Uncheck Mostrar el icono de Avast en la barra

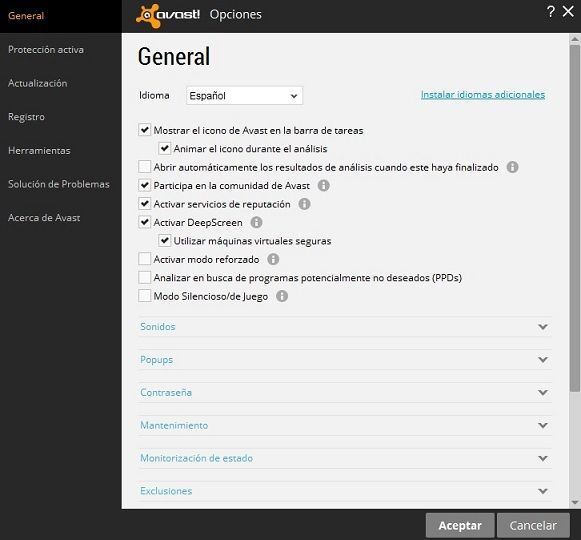point(145,130)
